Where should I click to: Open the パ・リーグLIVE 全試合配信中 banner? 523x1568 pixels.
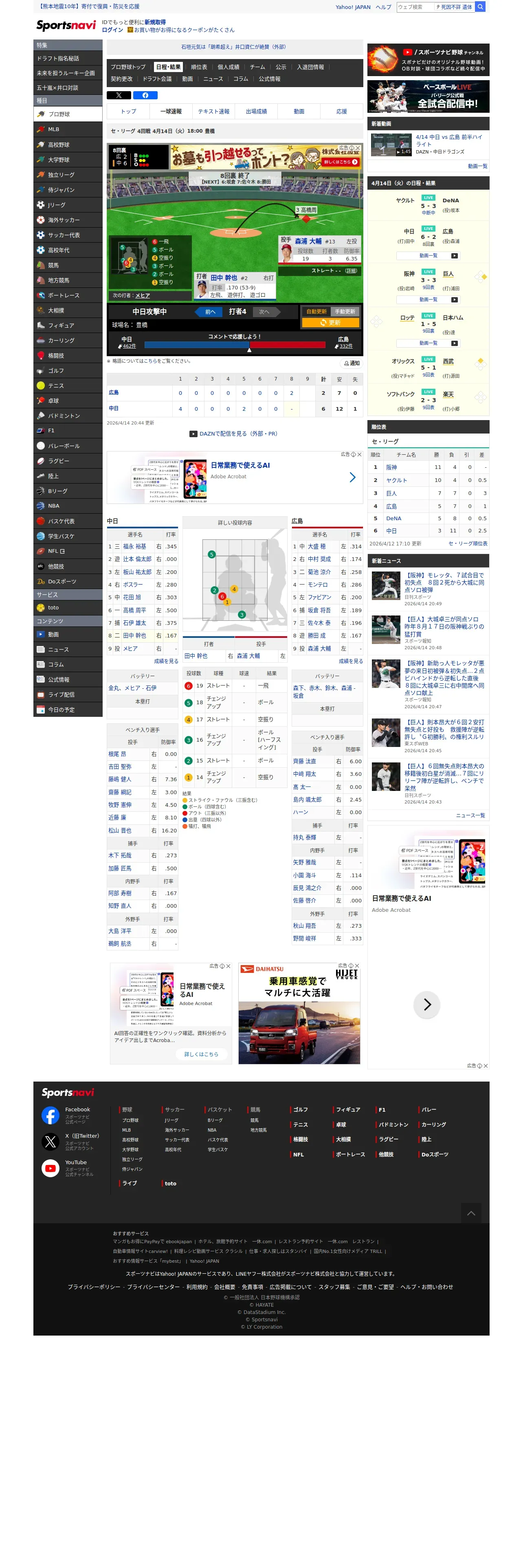click(x=428, y=96)
